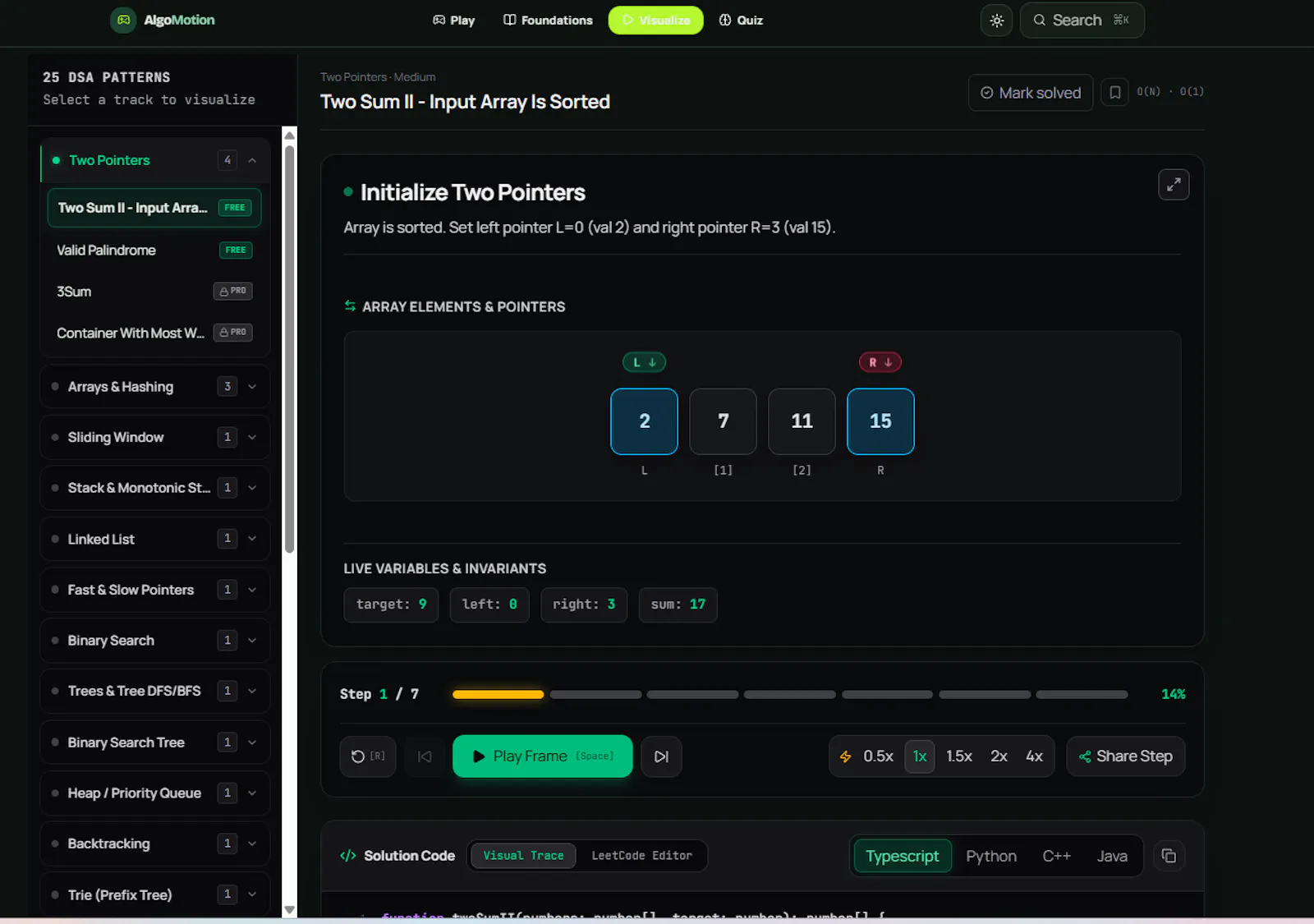Open the Play nav item

tap(453, 20)
